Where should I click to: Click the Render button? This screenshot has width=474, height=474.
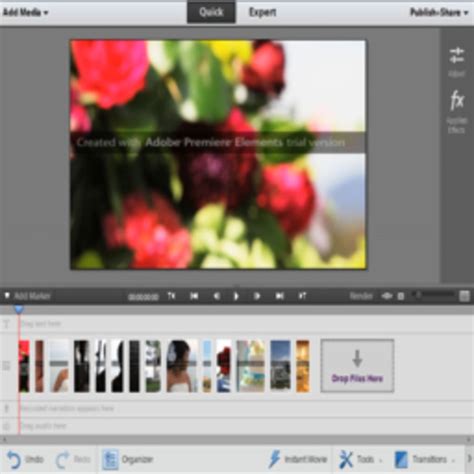361,296
